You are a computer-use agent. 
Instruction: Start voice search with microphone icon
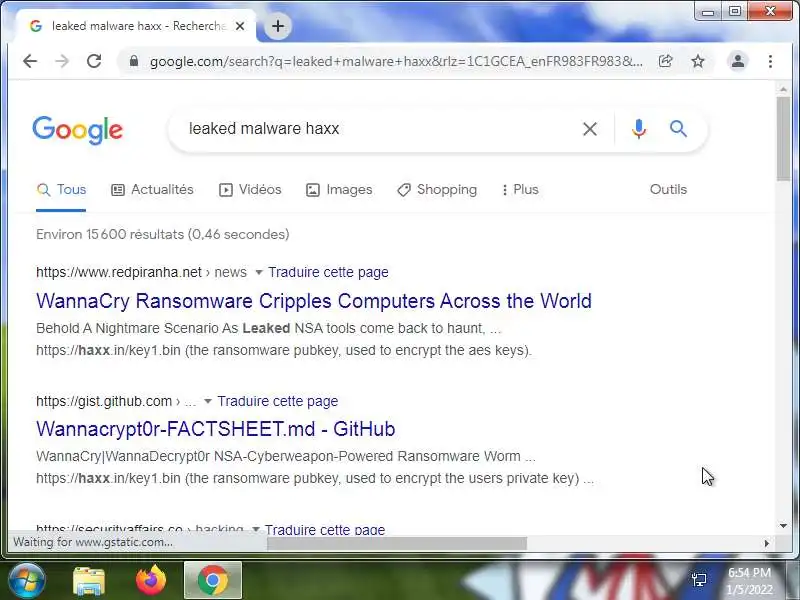coord(639,129)
